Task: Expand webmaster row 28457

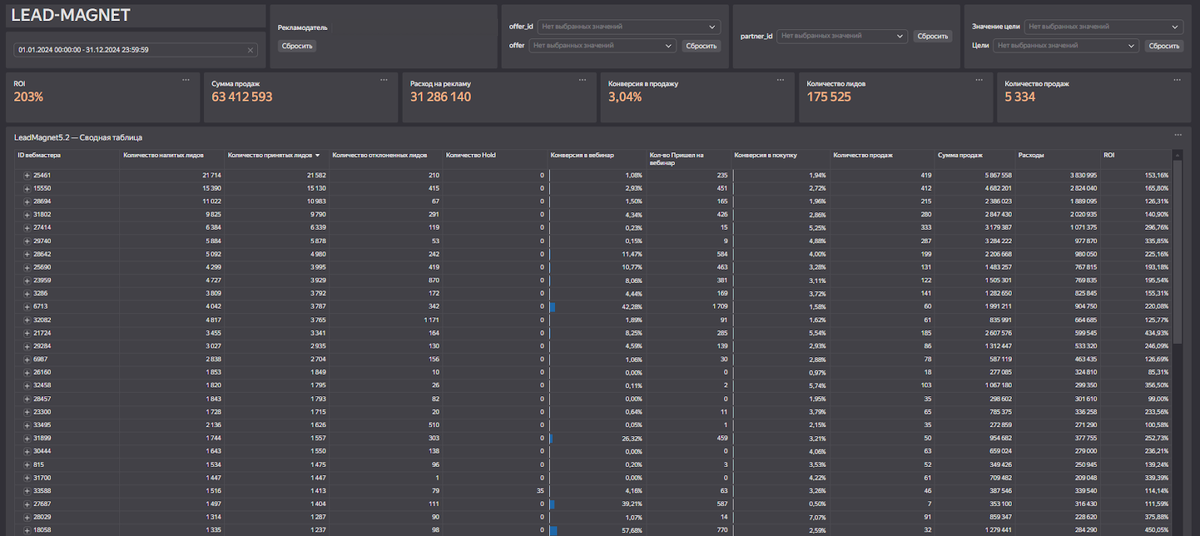Action: click(27, 399)
